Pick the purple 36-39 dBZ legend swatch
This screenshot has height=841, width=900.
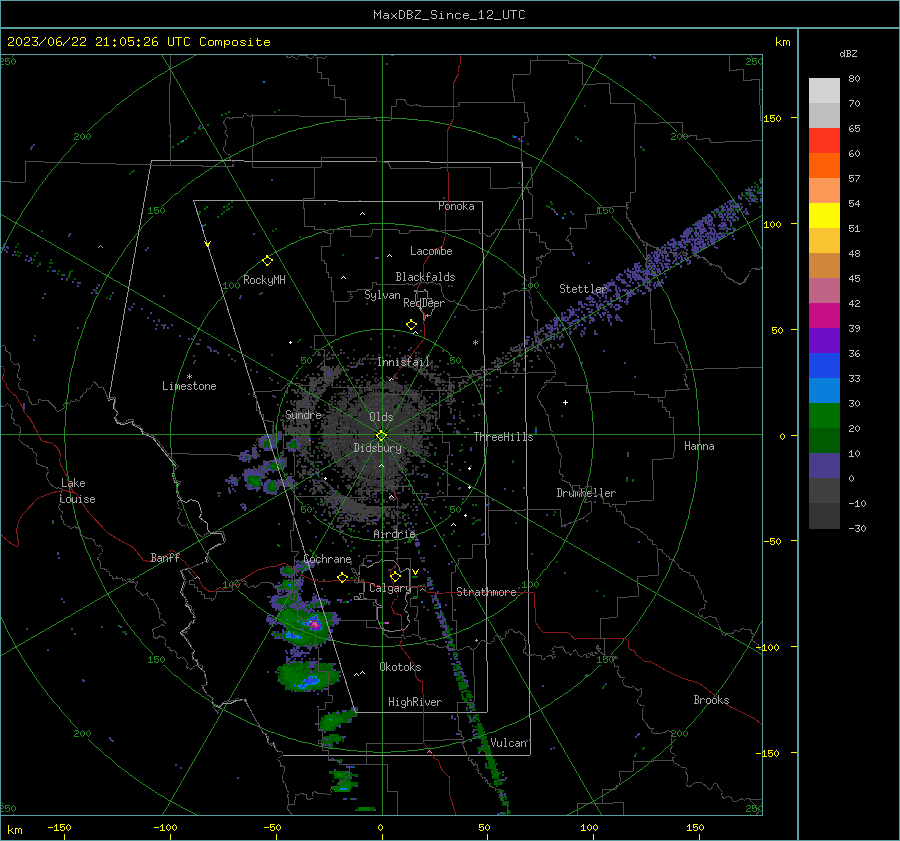(x=824, y=341)
